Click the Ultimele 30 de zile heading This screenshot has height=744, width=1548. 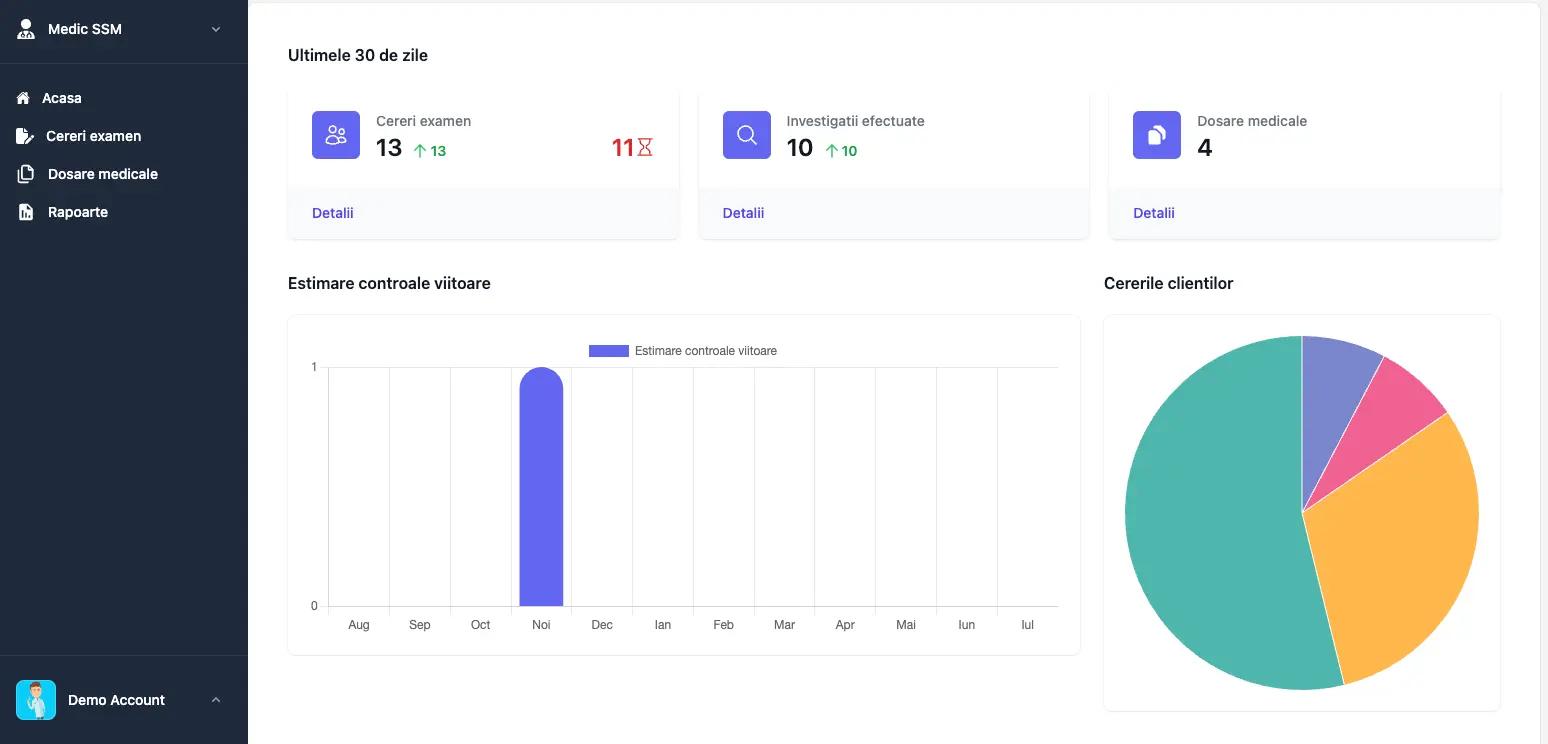coord(358,55)
